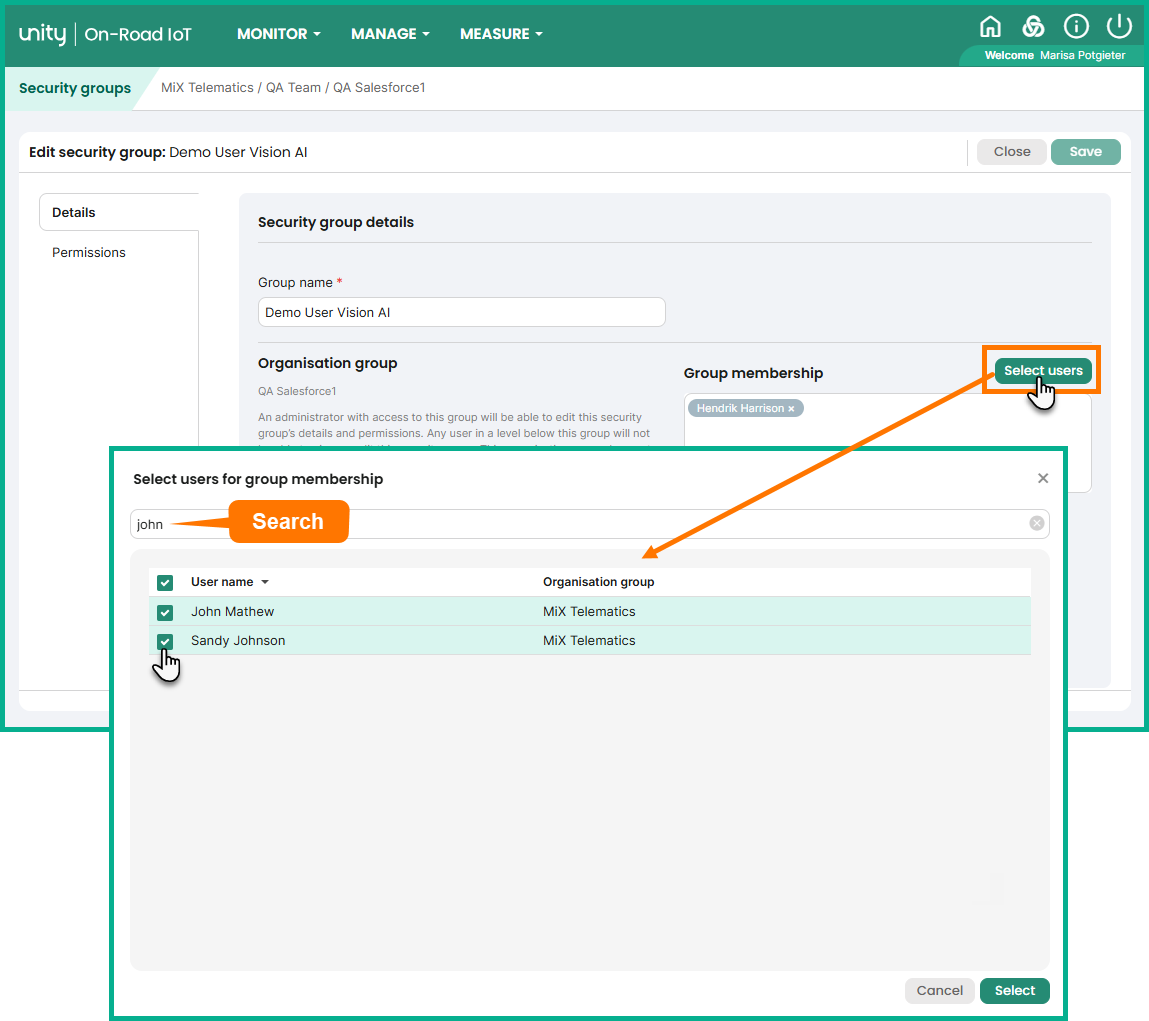Uncheck Sandy Johnson checkbox
This screenshot has height=1021, width=1149.
pyautogui.click(x=165, y=641)
